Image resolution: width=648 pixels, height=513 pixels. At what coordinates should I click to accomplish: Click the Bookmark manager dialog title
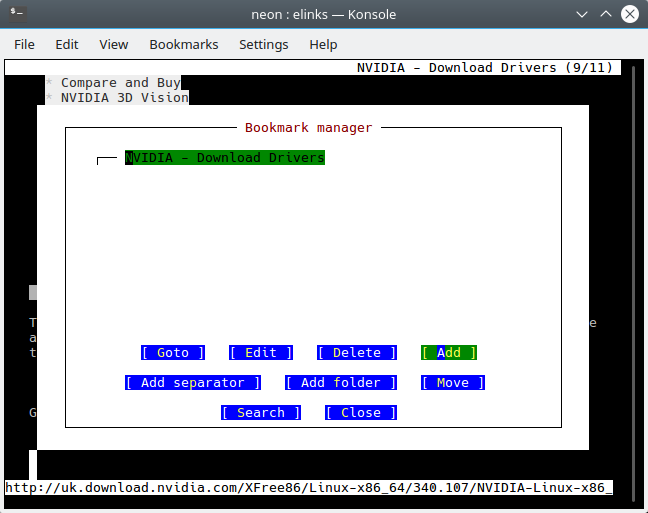point(309,128)
